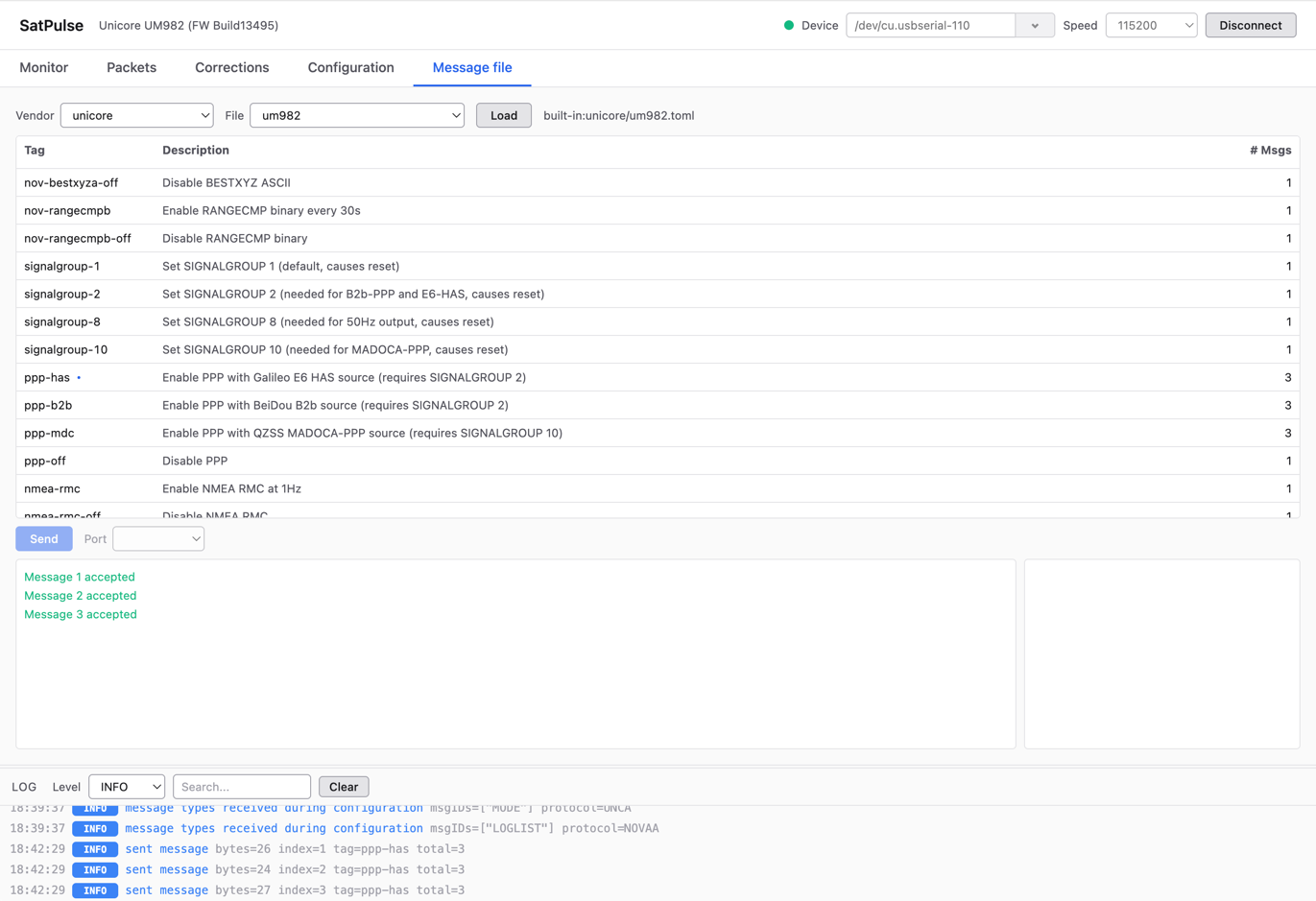Viewport: 1316px width, 901px height.
Task: Open the Vendor unicore dropdown
Action: coord(137,115)
